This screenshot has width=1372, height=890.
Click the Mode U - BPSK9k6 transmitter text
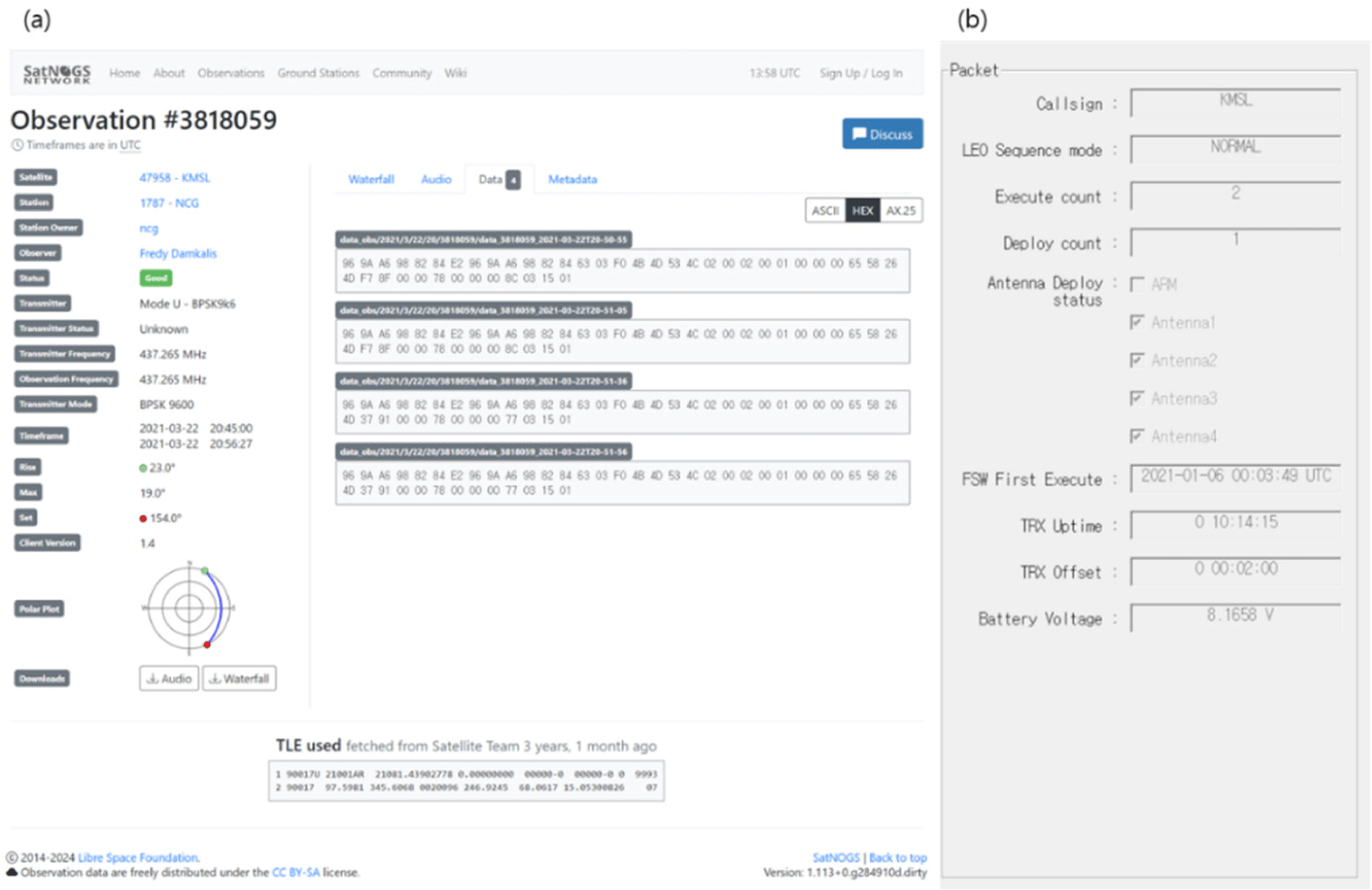pyautogui.click(x=187, y=304)
